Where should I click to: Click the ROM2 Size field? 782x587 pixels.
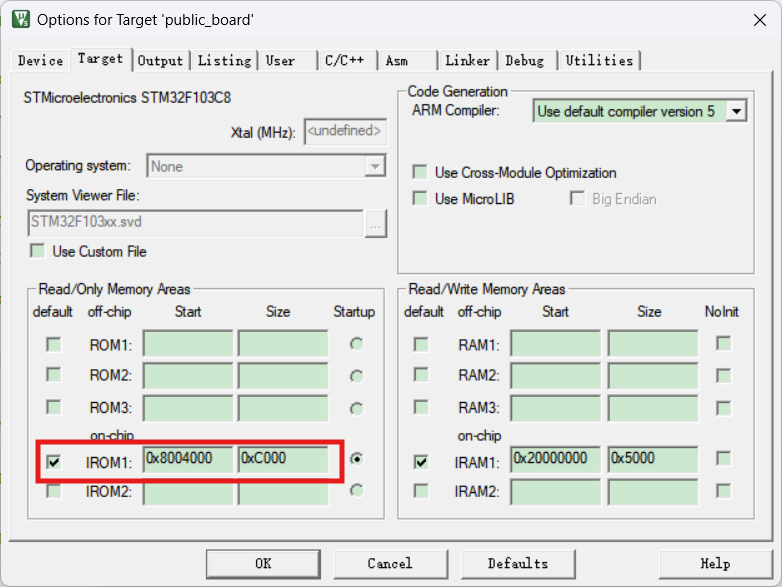coord(283,376)
